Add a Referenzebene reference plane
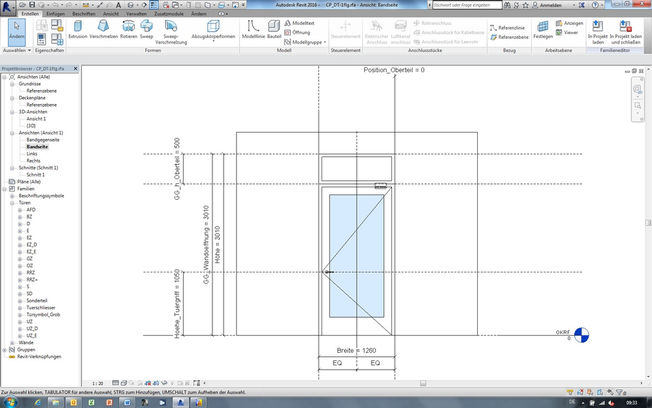The image size is (652, 408). tap(509, 37)
